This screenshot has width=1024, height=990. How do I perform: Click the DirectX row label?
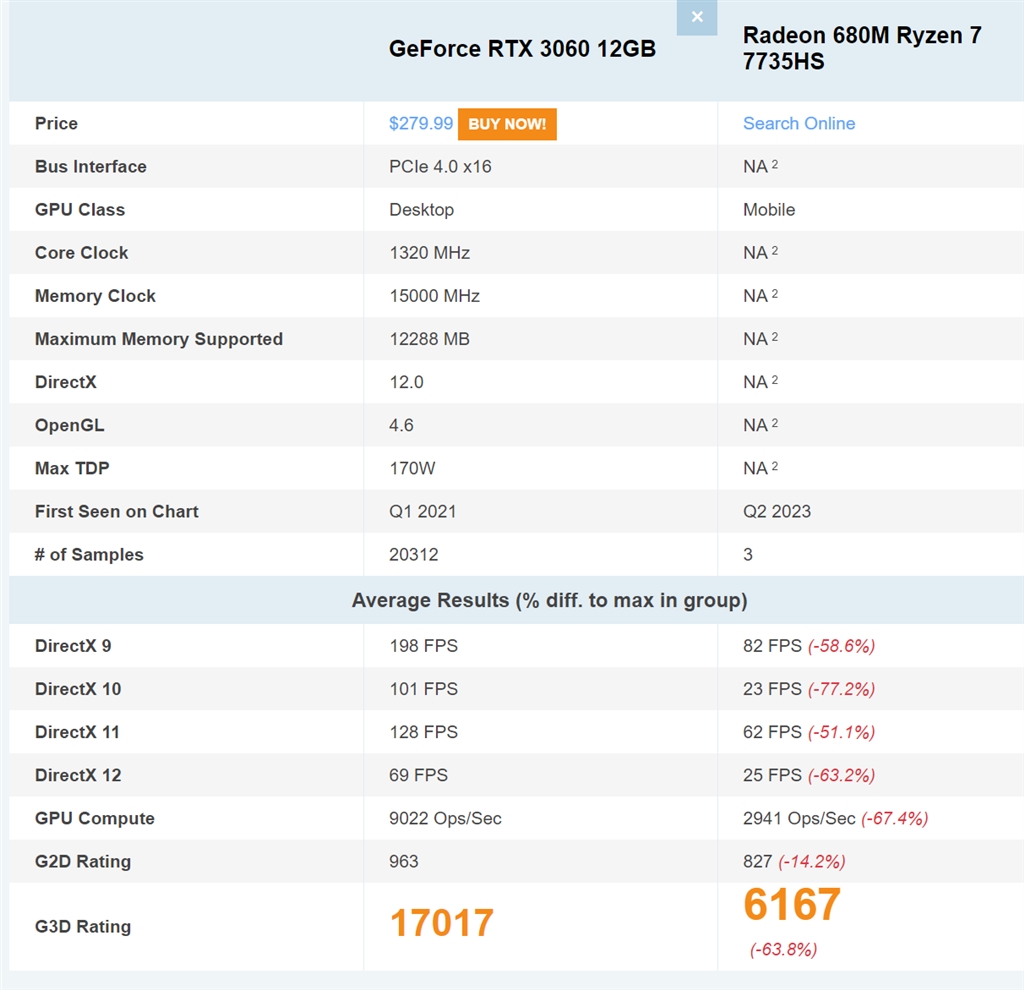click(65, 382)
